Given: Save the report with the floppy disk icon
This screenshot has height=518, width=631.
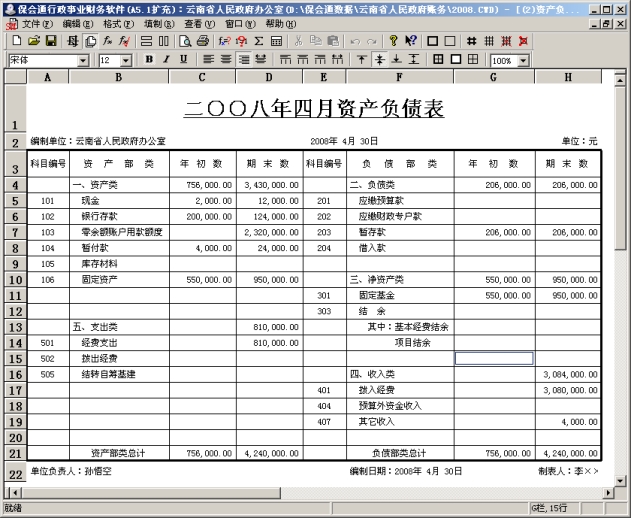Looking at the screenshot, I should (x=50, y=41).
